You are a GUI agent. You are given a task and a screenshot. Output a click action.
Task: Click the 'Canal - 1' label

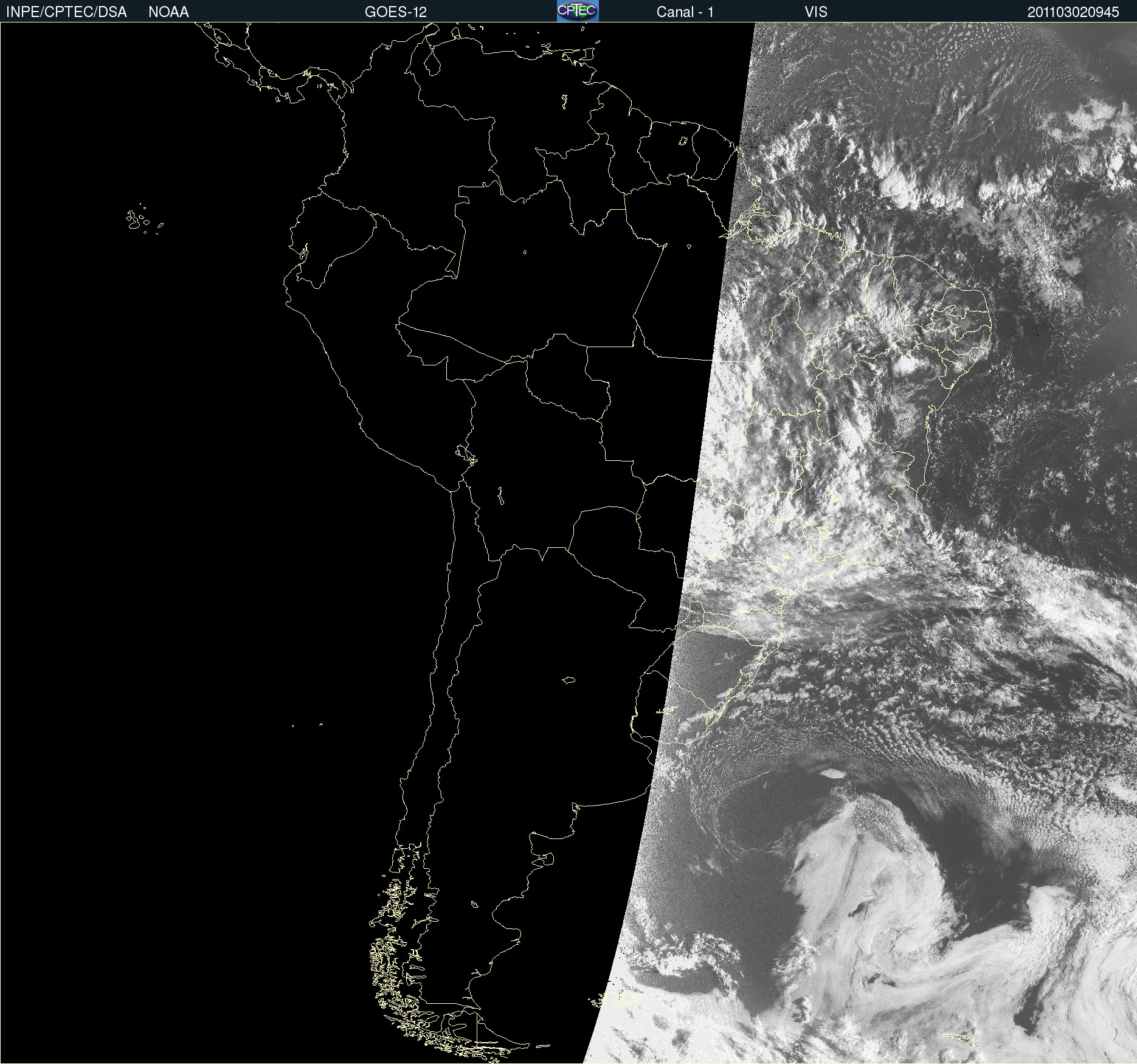[x=685, y=12]
